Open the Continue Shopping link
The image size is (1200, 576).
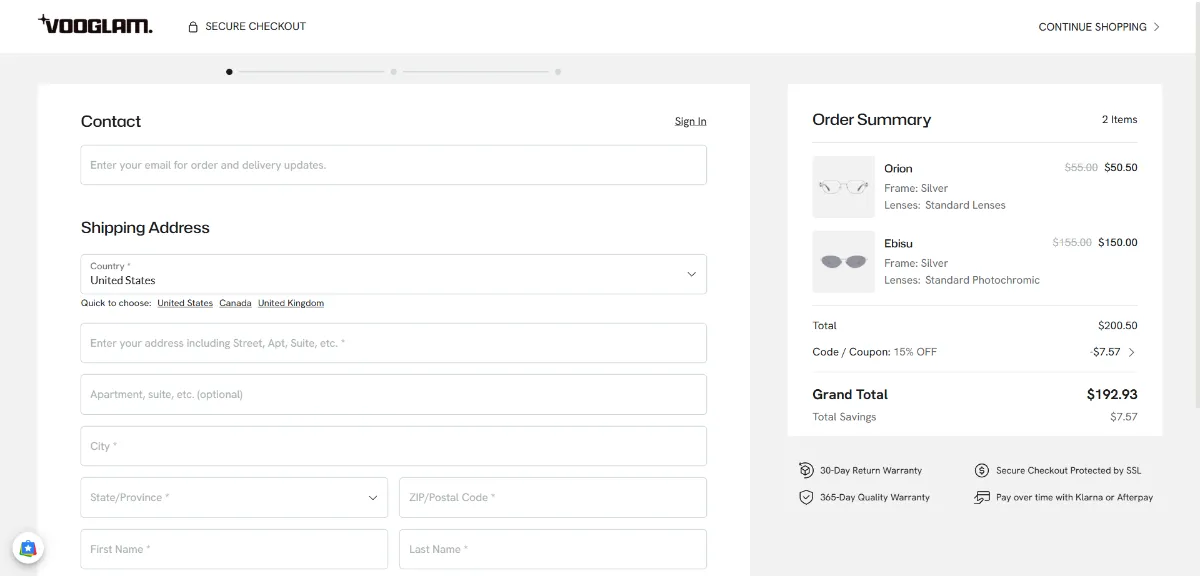click(1099, 27)
